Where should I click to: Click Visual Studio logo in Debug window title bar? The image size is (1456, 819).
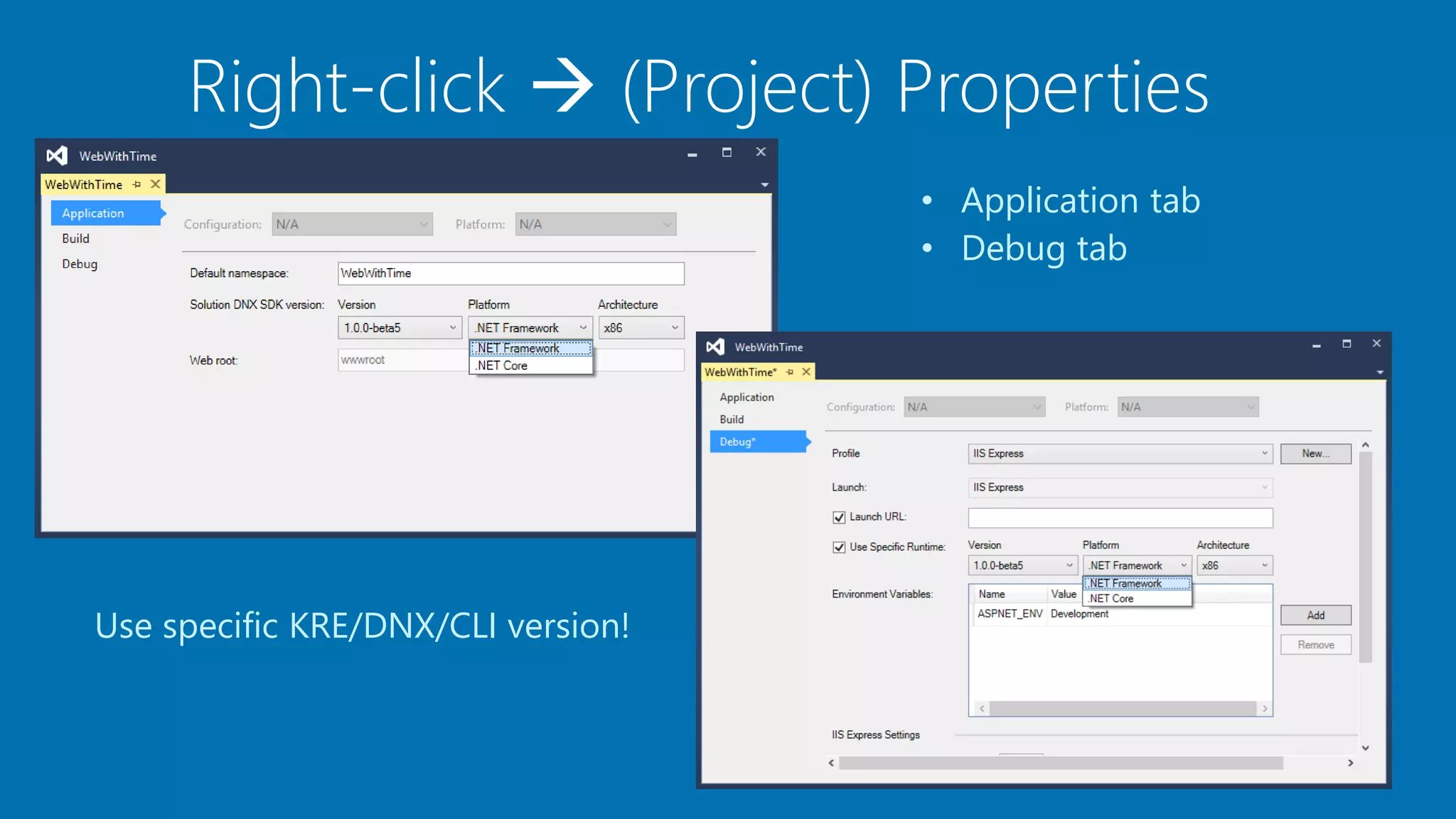715,347
